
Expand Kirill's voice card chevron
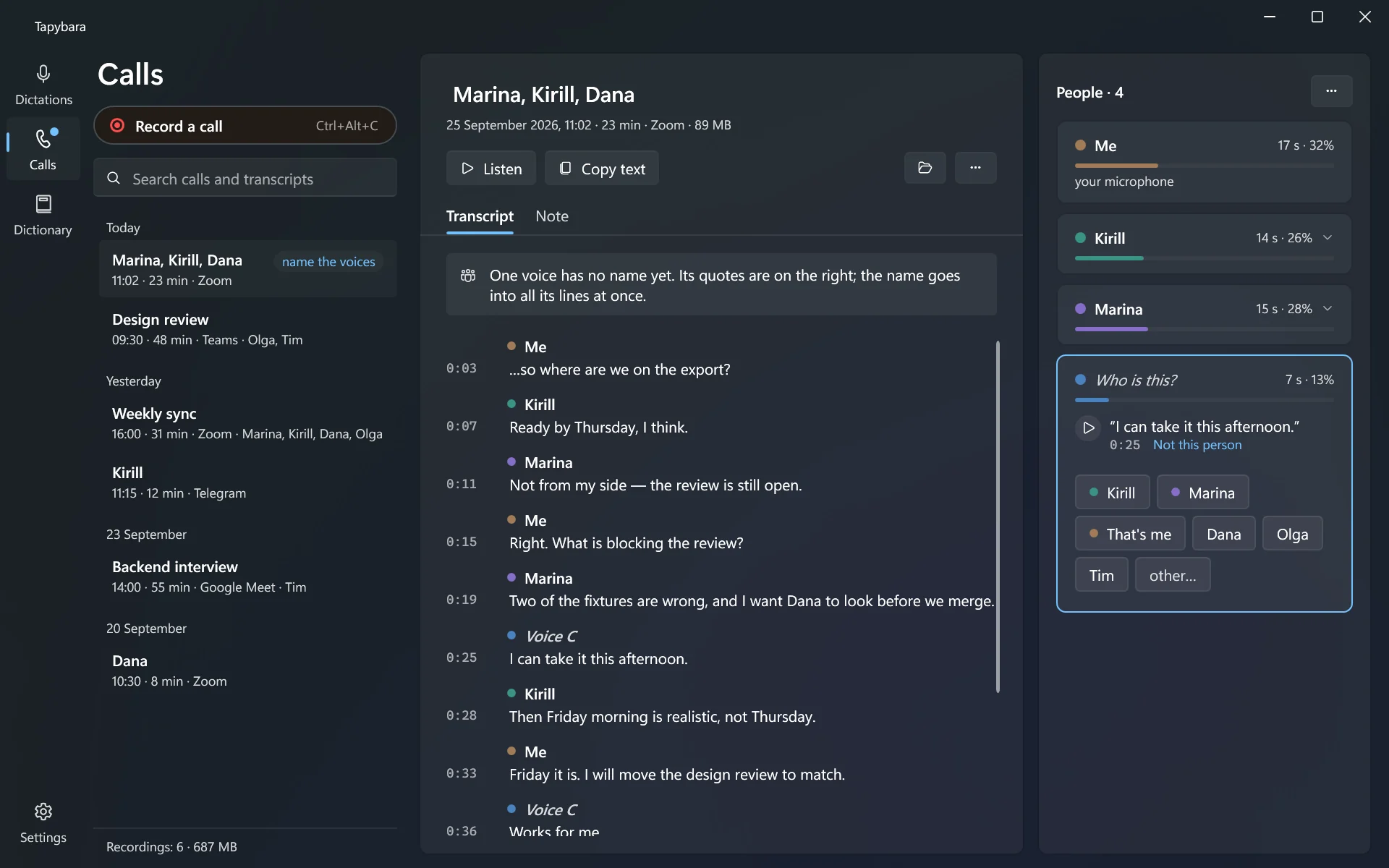[x=1328, y=237]
